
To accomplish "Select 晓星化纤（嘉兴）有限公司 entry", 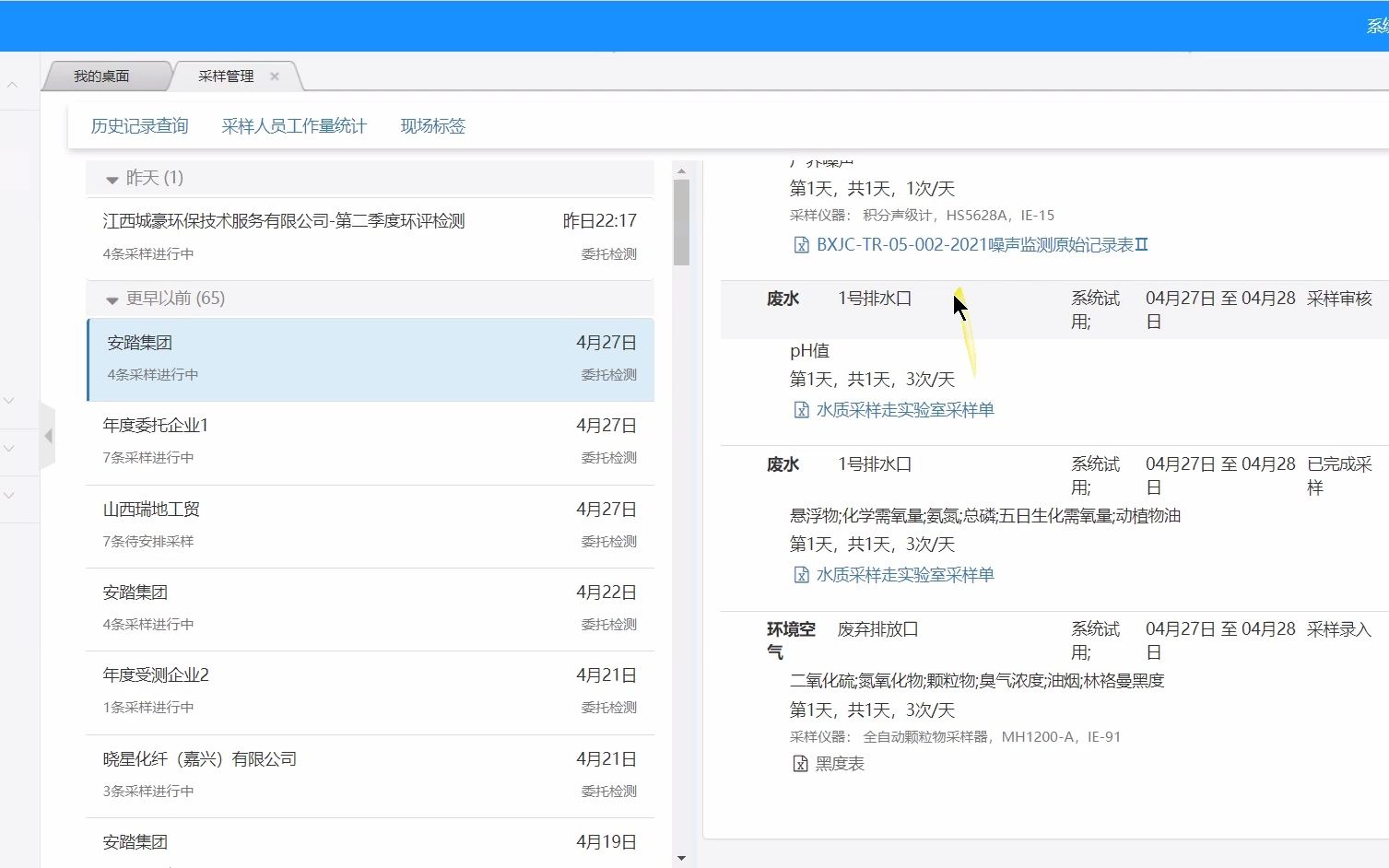I will pos(370,776).
